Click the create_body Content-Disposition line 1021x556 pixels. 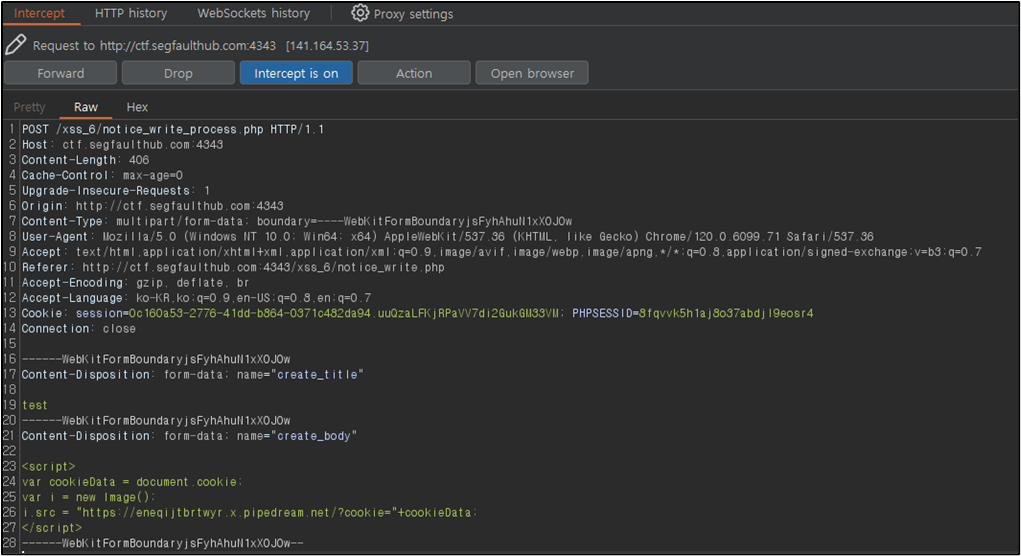pyautogui.click(x=189, y=436)
